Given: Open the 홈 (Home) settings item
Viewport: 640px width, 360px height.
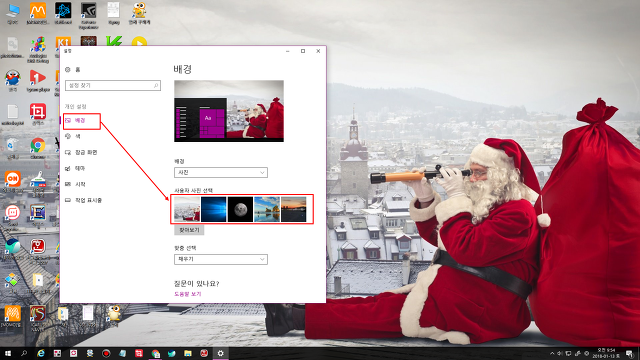Looking at the screenshot, I should [x=73, y=70].
